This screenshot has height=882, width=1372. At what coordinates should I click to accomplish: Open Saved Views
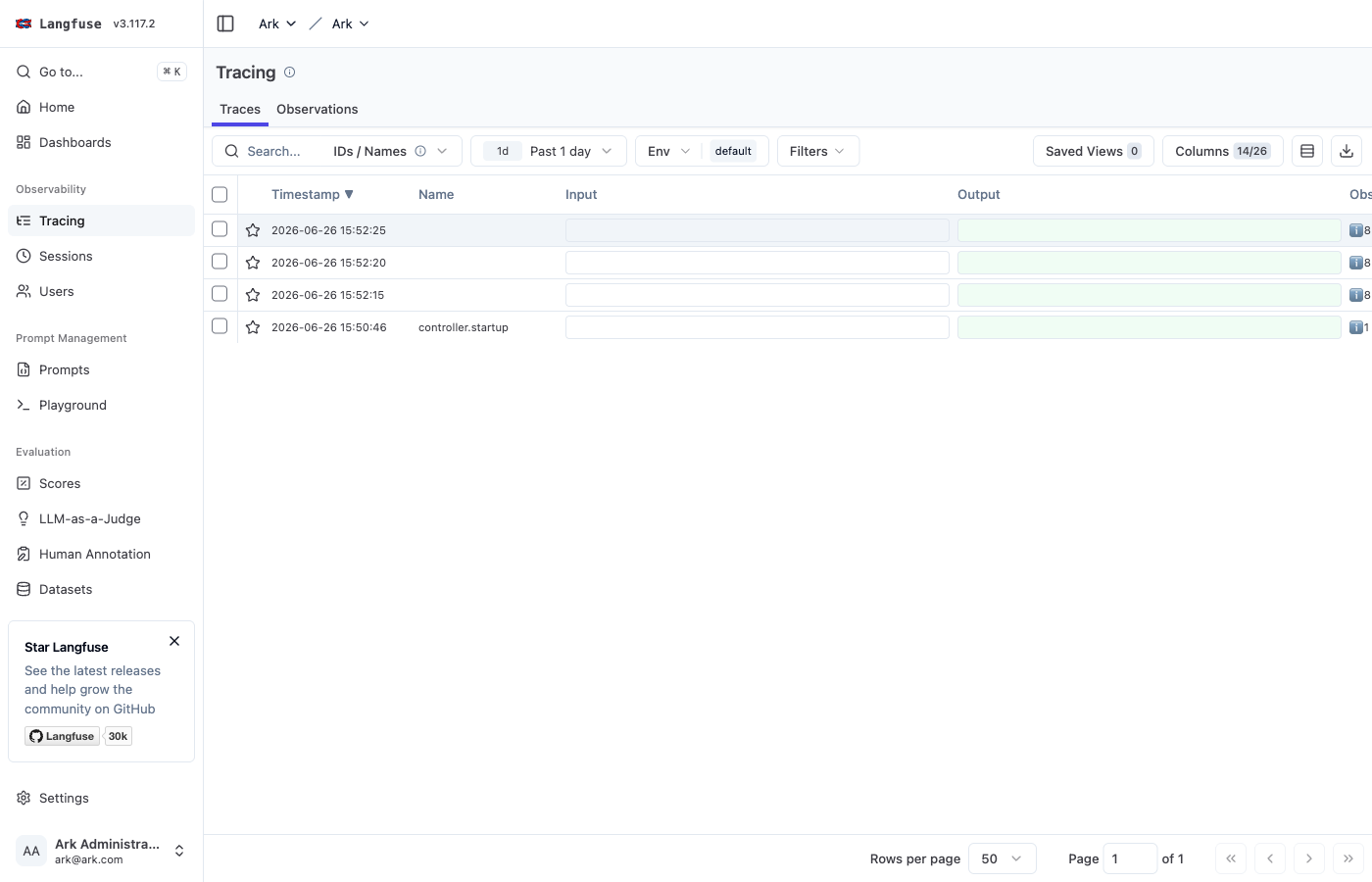(1094, 151)
